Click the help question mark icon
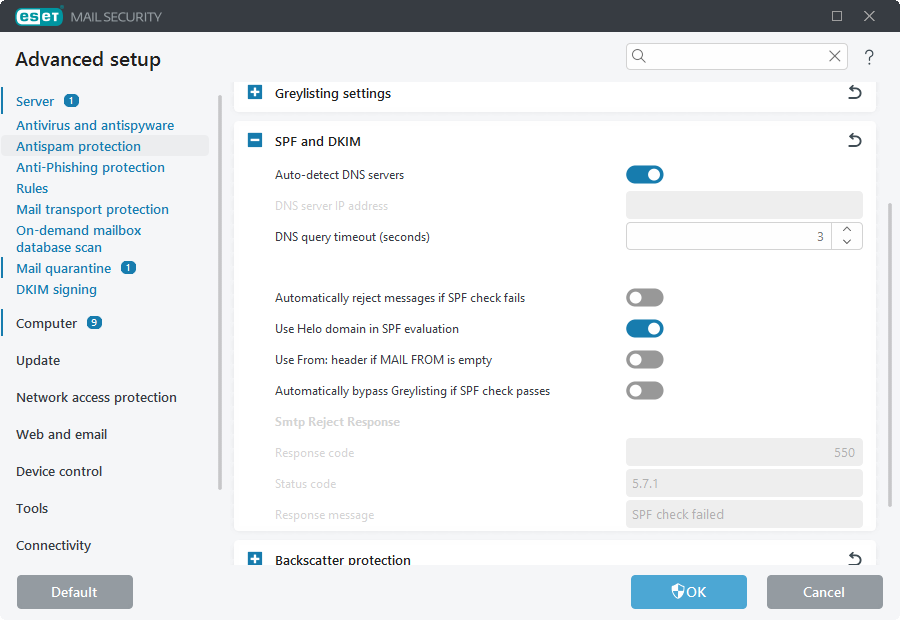The width and height of the screenshot is (900, 620). point(869,57)
